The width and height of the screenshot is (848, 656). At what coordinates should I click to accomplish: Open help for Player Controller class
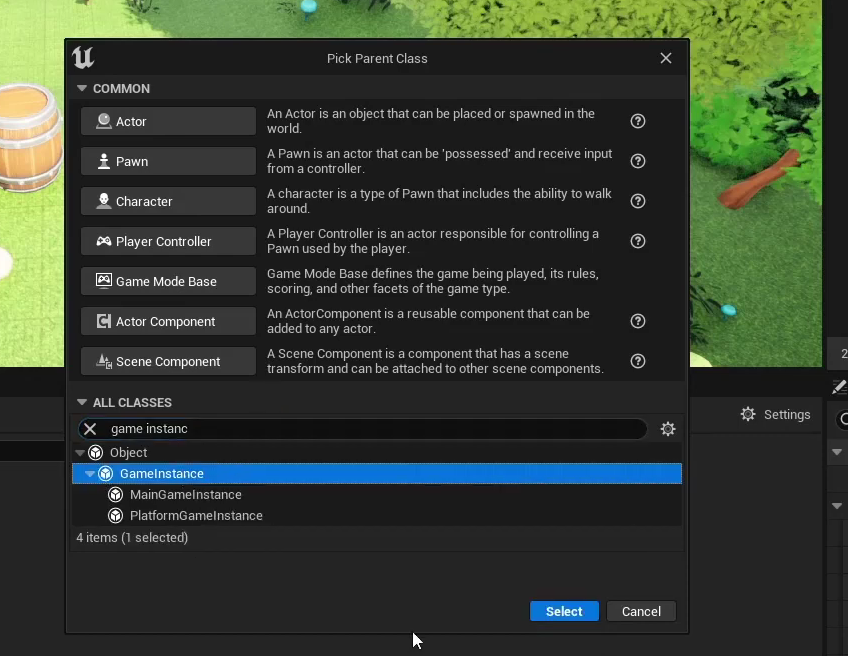click(x=638, y=241)
